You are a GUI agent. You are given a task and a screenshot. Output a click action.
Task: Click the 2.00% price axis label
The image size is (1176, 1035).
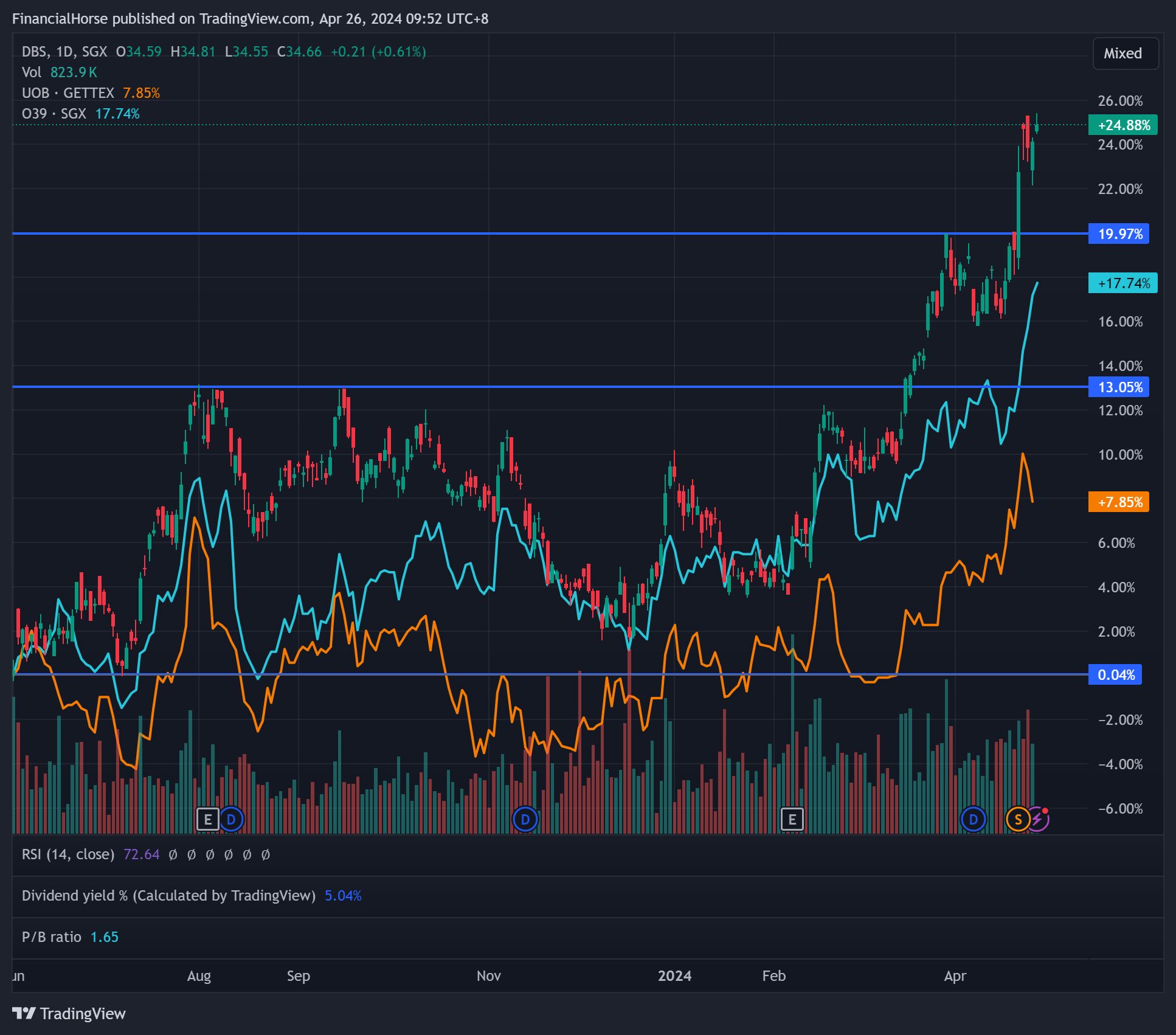tap(1116, 632)
